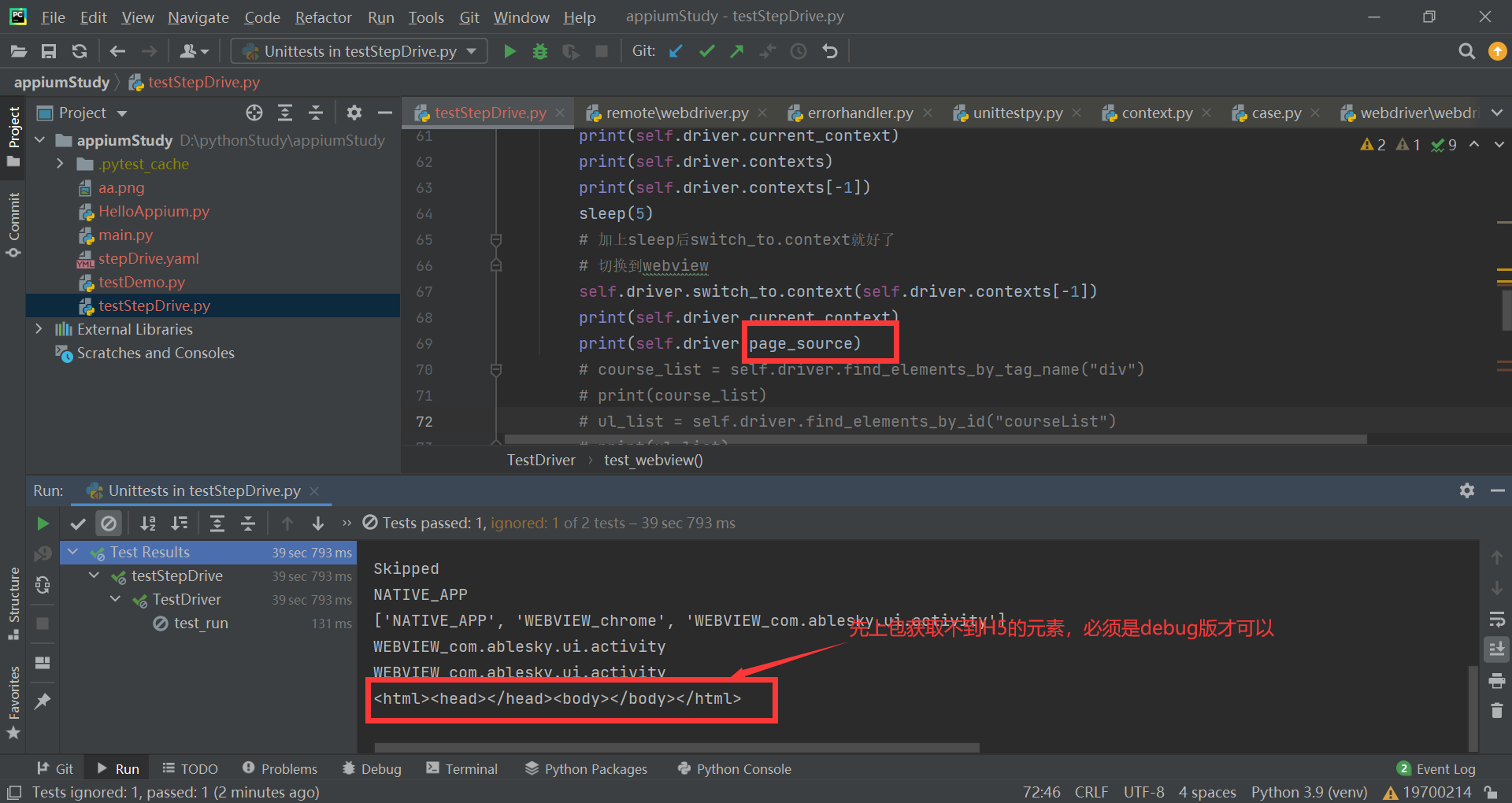Image resolution: width=1512 pixels, height=803 pixels.
Task: Open the Refactor menu
Action: pos(323,17)
